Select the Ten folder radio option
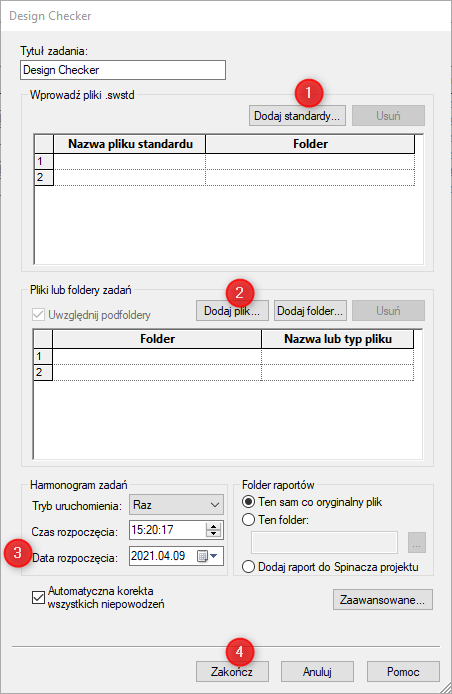The height and width of the screenshot is (694, 452). [248, 519]
